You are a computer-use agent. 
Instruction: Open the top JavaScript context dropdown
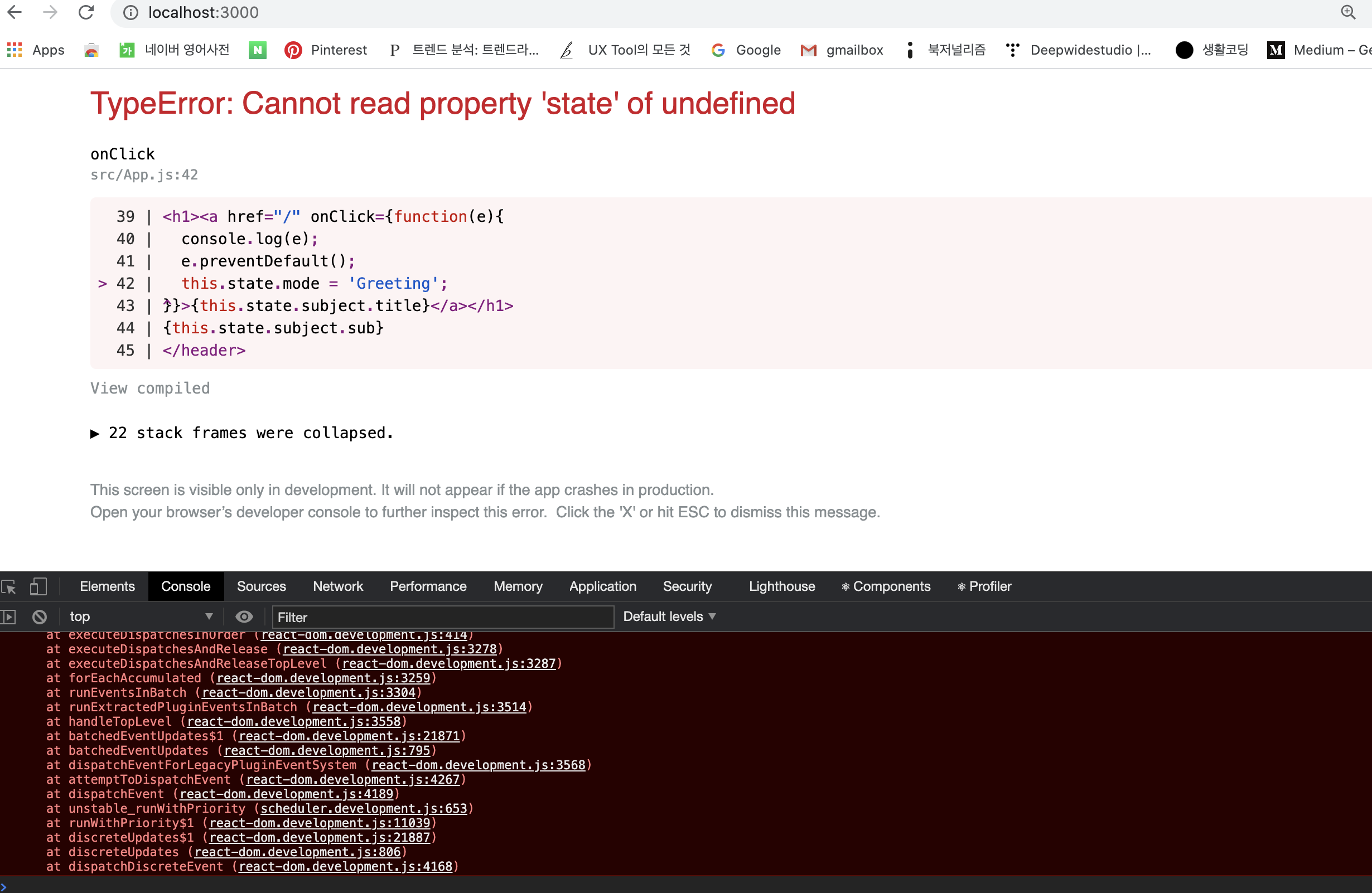[140, 617]
